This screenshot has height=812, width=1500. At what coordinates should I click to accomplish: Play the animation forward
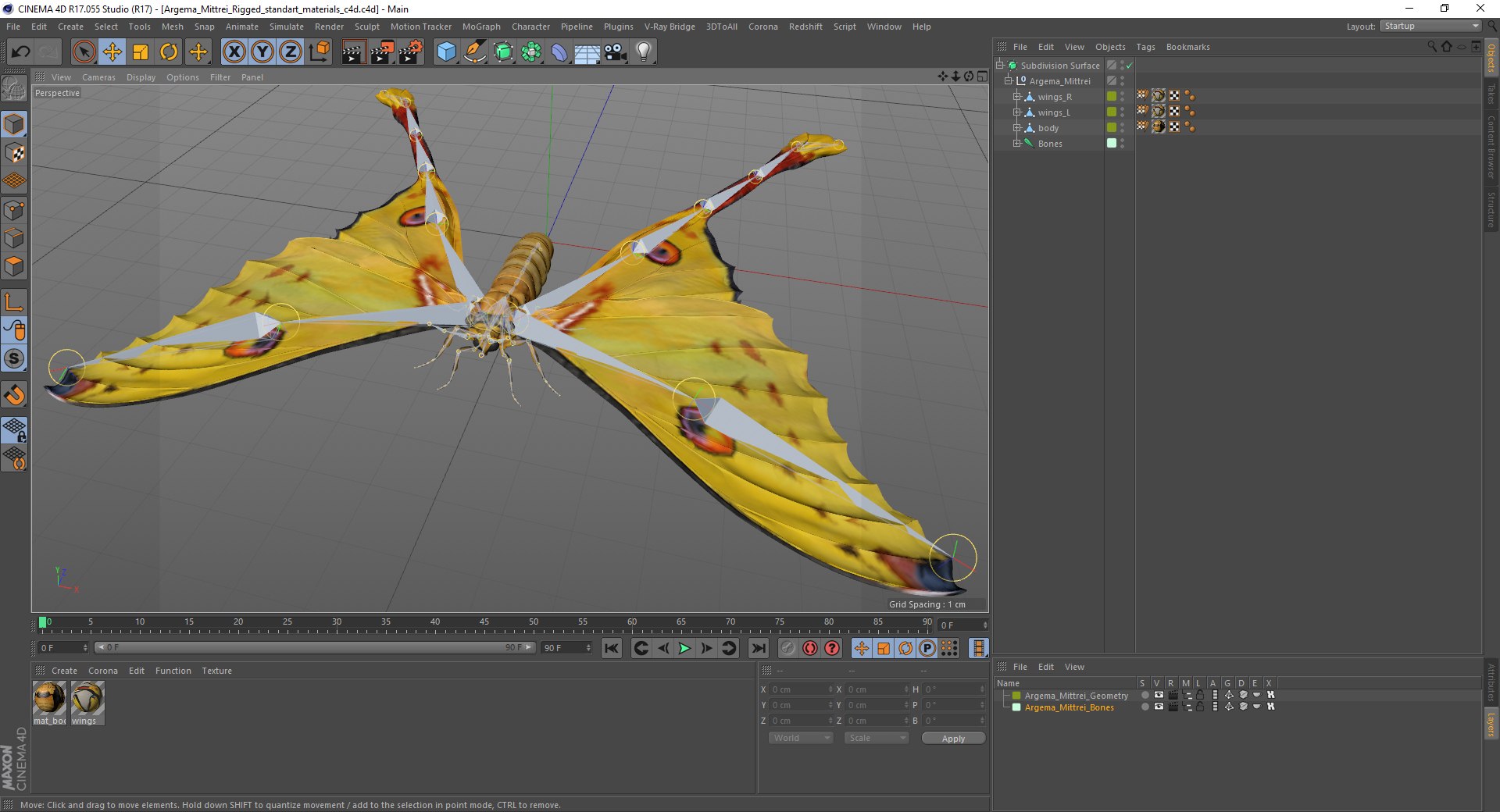pyautogui.click(x=684, y=648)
